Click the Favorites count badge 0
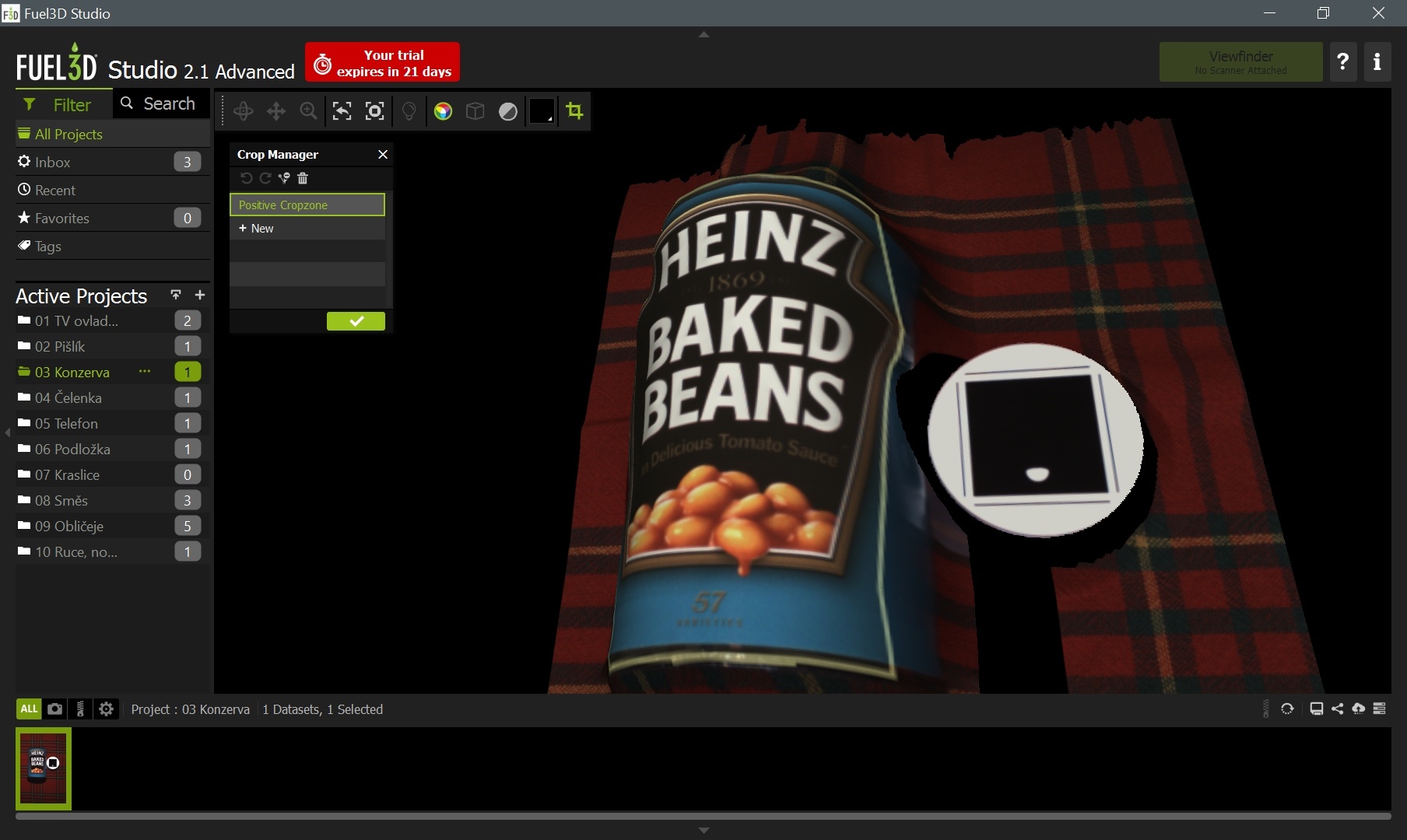Image resolution: width=1407 pixels, height=840 pixels. point(188,218)
